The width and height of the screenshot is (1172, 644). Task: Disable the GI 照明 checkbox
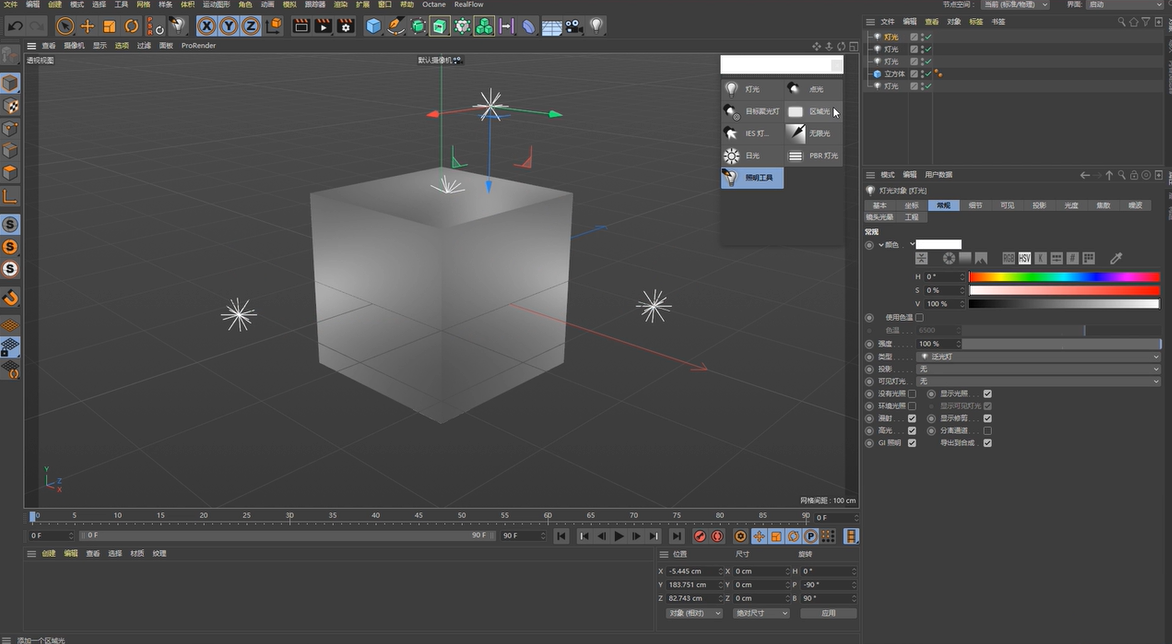(911, 443)
